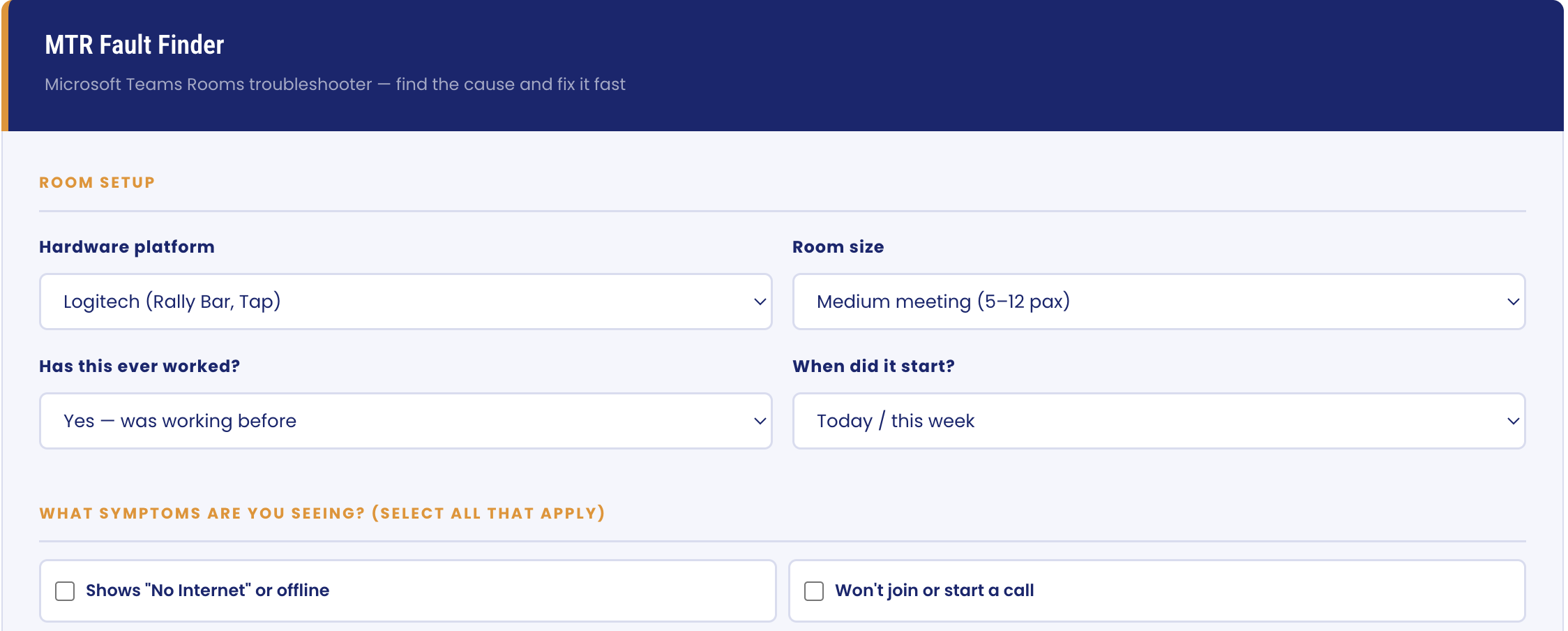Open the 'When did it start?' selector
1568x631 pixels.
click(x=1158, y=421)
